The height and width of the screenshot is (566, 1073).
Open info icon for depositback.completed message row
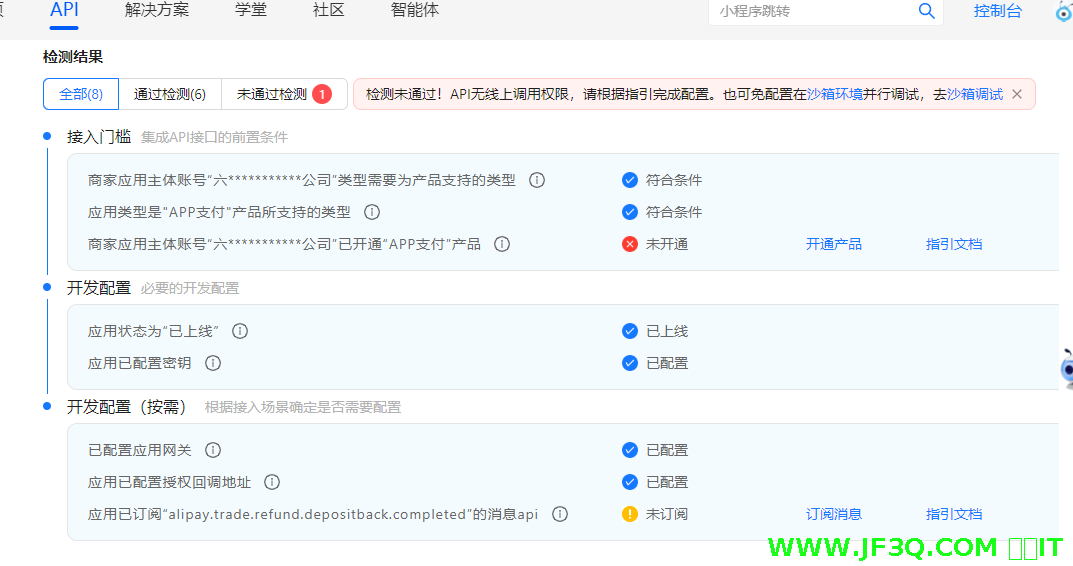click(x=560, y=514)
